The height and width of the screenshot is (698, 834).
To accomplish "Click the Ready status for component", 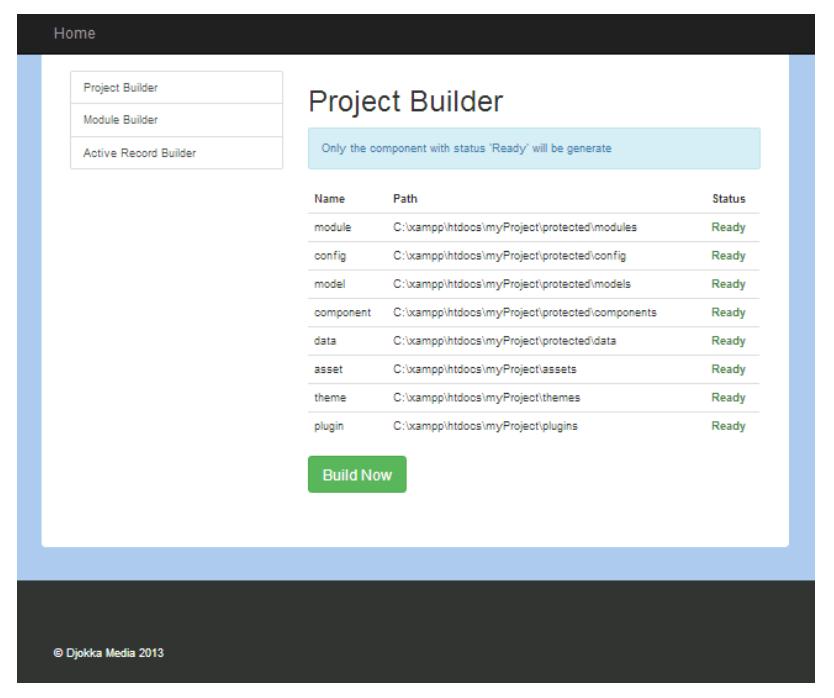I will pos(728,313).
